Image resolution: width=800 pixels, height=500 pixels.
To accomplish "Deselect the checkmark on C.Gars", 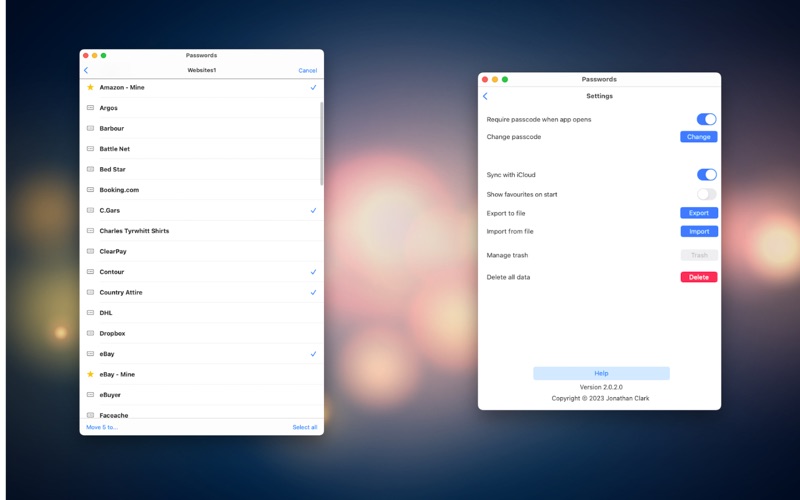I will pos(313,210).
